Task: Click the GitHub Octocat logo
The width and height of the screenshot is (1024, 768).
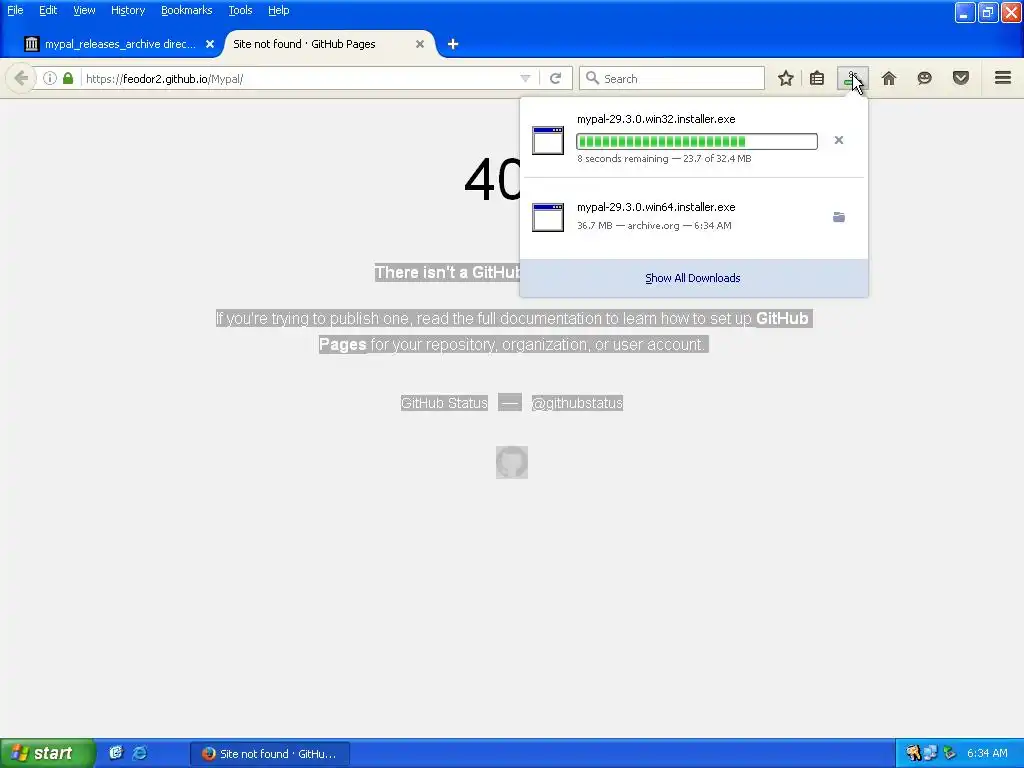Action: coord(512,462)
